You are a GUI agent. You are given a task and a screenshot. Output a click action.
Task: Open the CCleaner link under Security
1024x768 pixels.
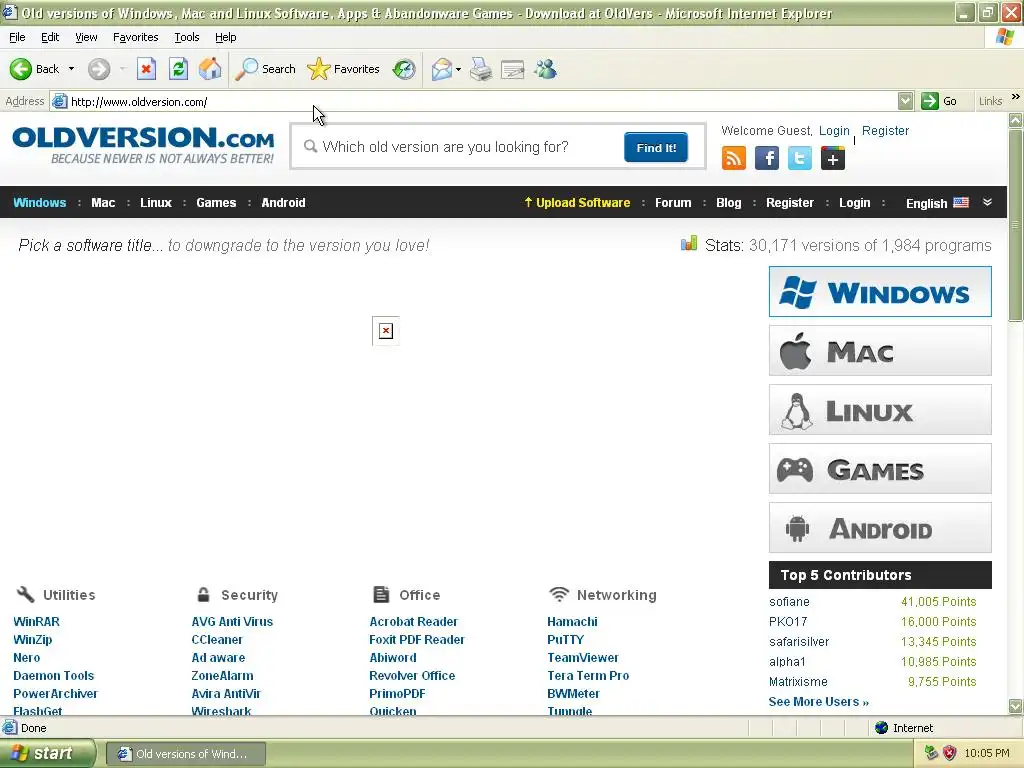(217, 640)
